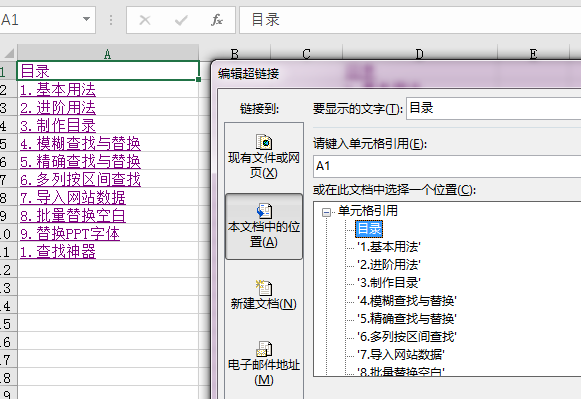This screenshot has width=581, height=399.
Task: Select row 2 header
Action: 8,89
